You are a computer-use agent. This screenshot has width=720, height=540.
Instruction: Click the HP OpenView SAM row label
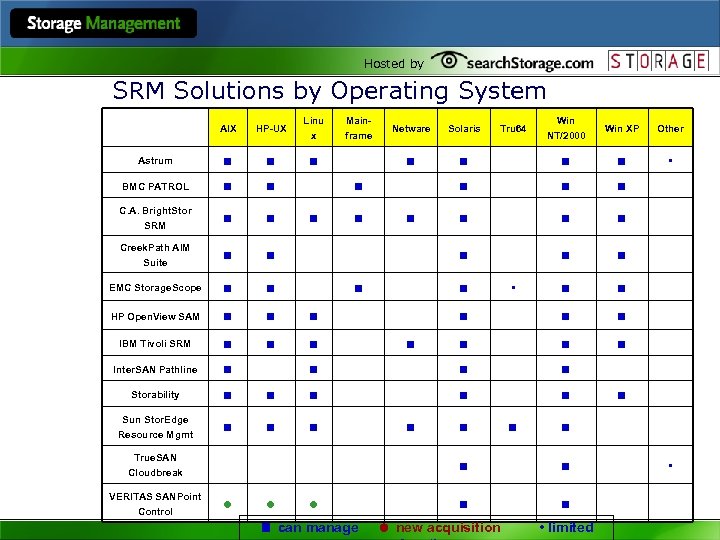[155, 316]
